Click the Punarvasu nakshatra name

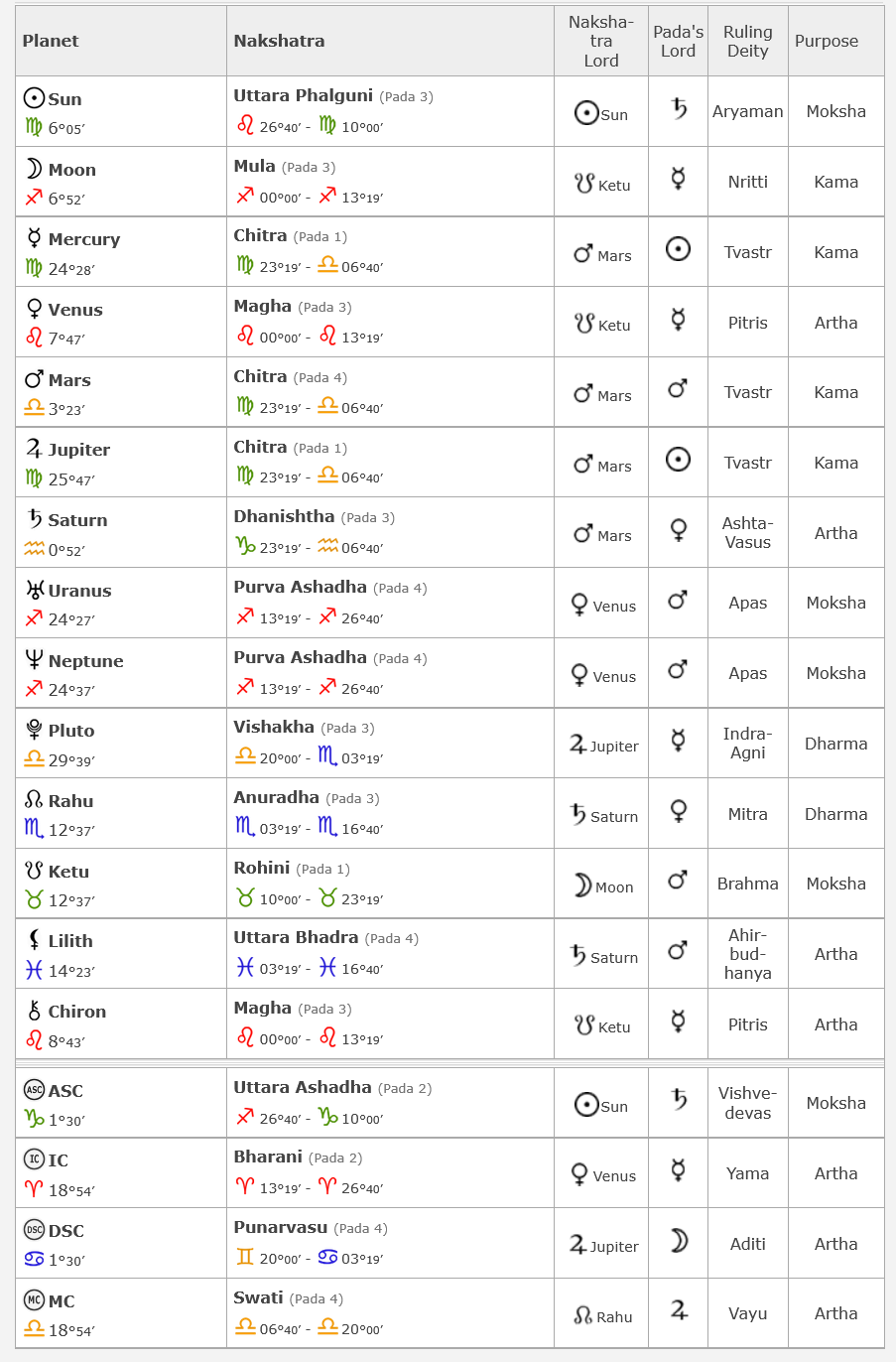pos(280,1227)
